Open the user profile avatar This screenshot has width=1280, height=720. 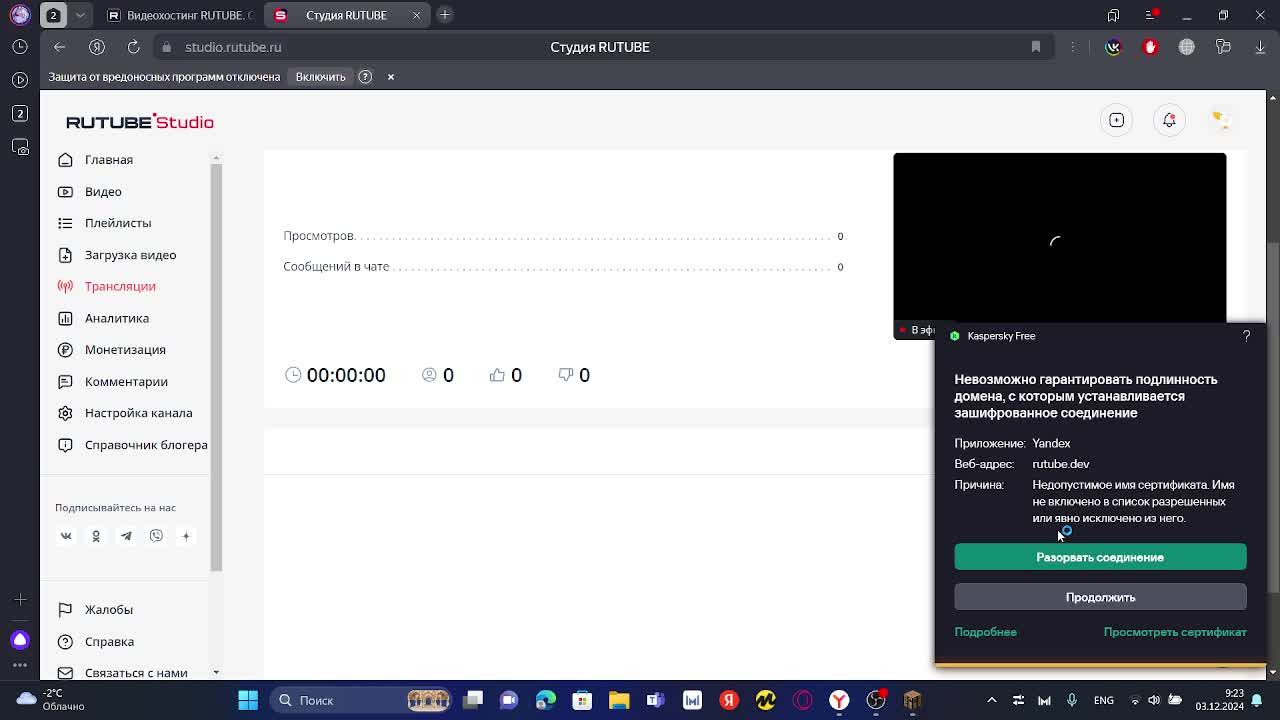tap(1221, 120)
